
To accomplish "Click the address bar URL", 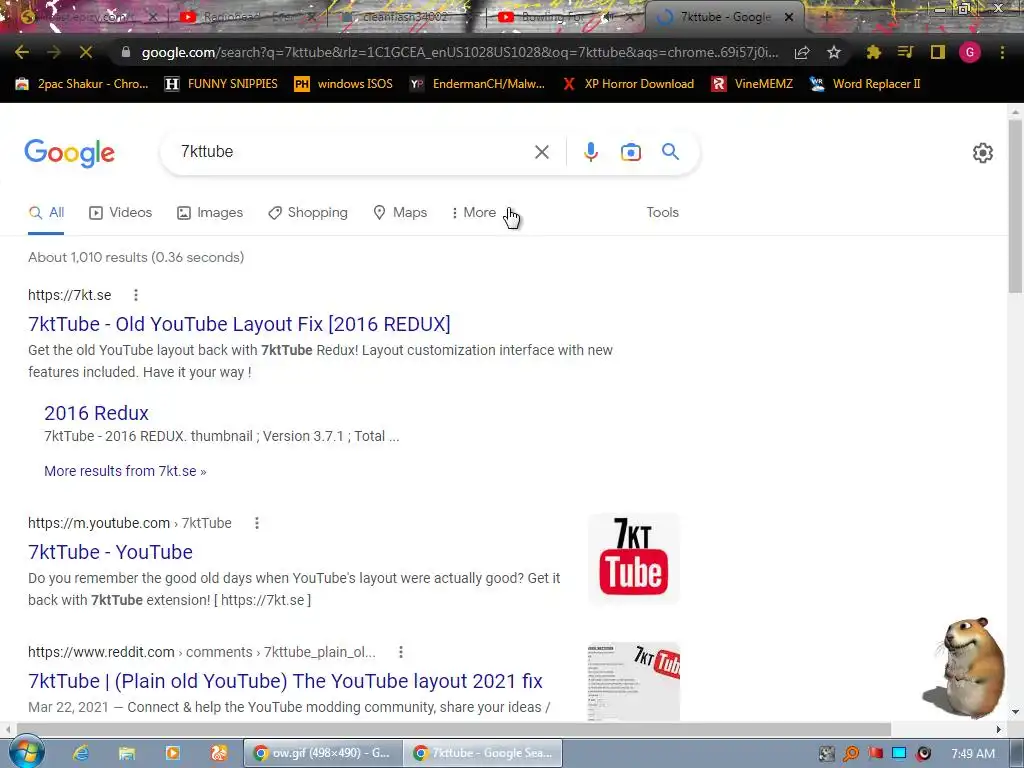I will [460, 52].
